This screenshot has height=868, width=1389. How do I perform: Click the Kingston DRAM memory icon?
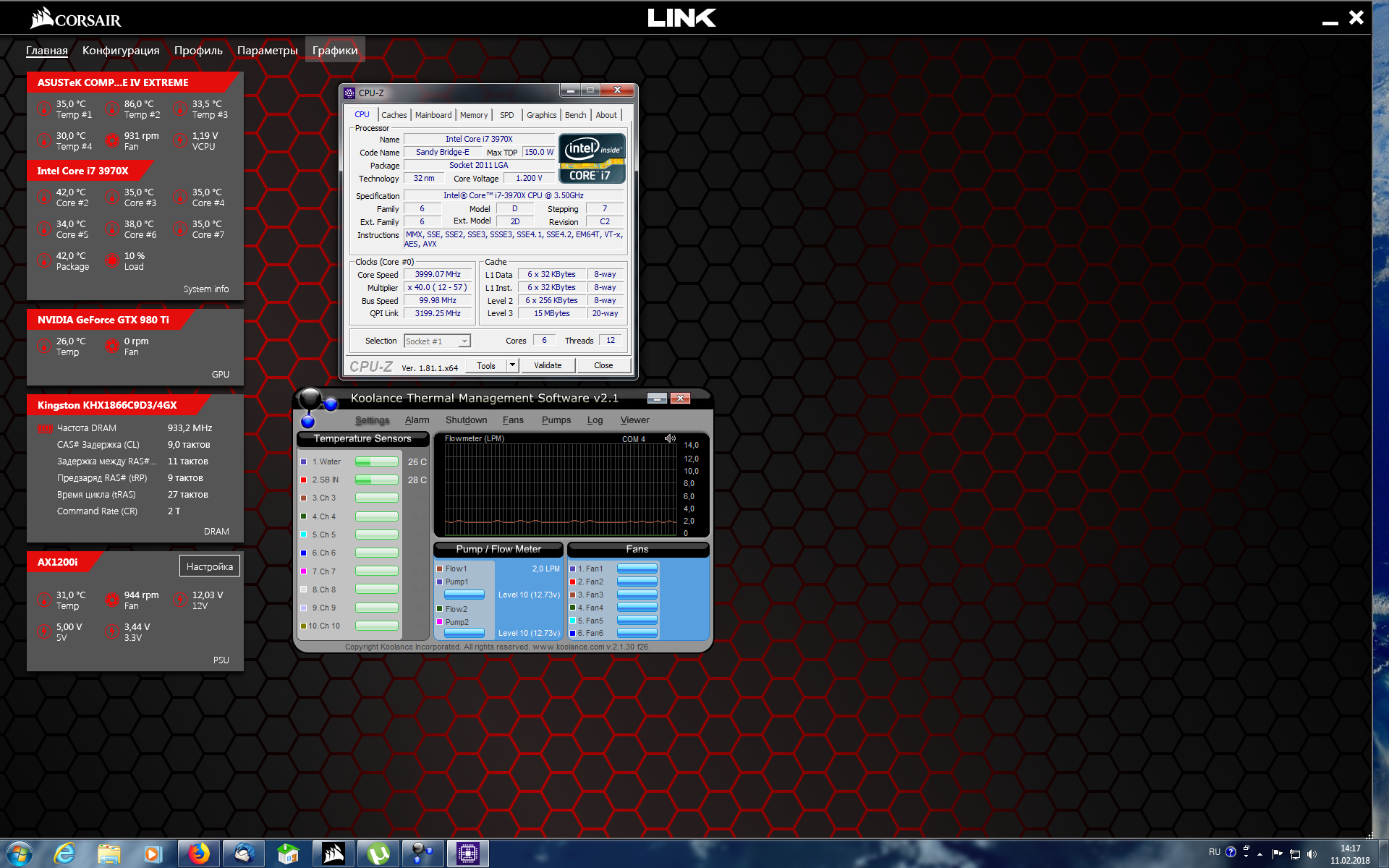coord(45,428)
